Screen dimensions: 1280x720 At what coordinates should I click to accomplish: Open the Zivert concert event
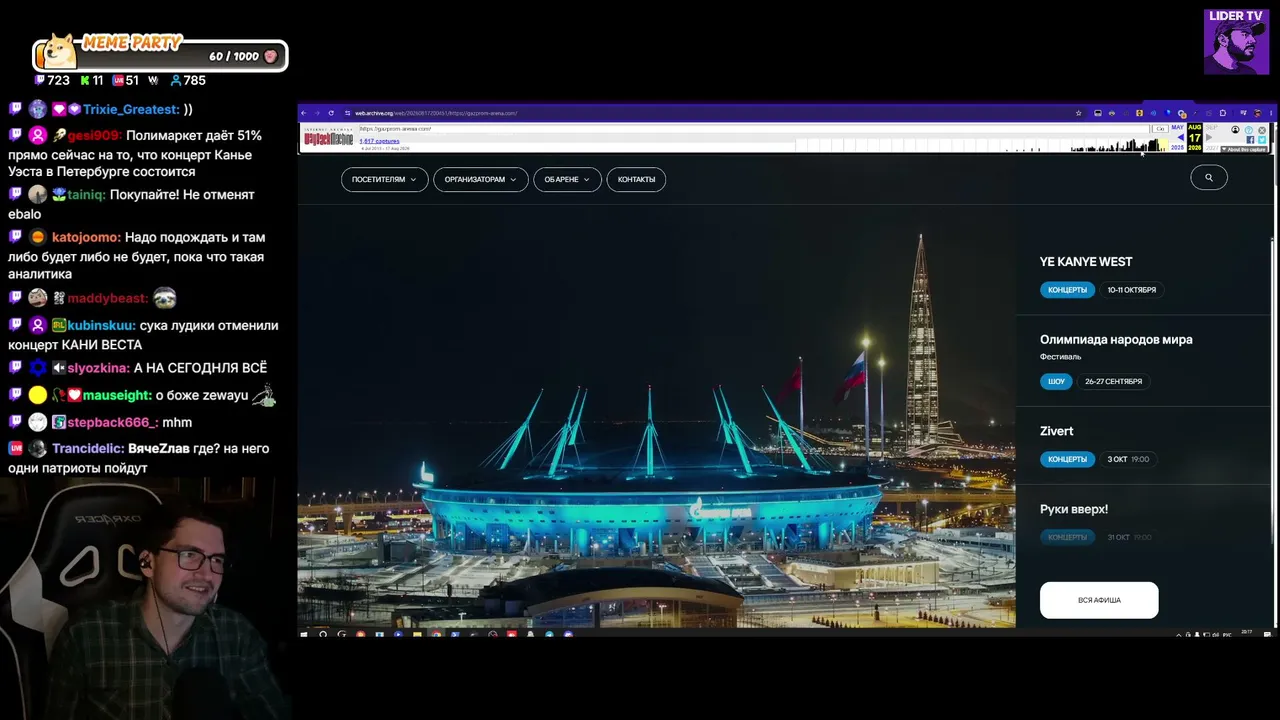pyautogui.click(x=1057, y=431)
